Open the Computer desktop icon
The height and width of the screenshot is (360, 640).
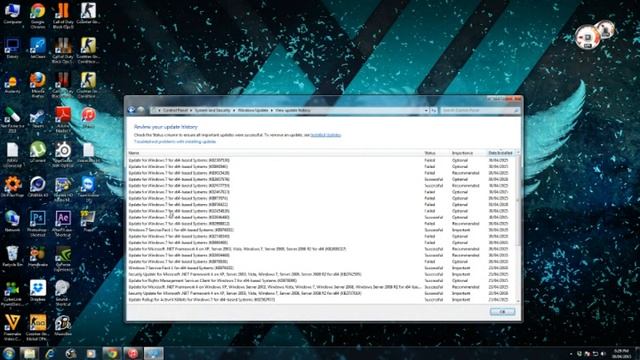coord(12,13)
